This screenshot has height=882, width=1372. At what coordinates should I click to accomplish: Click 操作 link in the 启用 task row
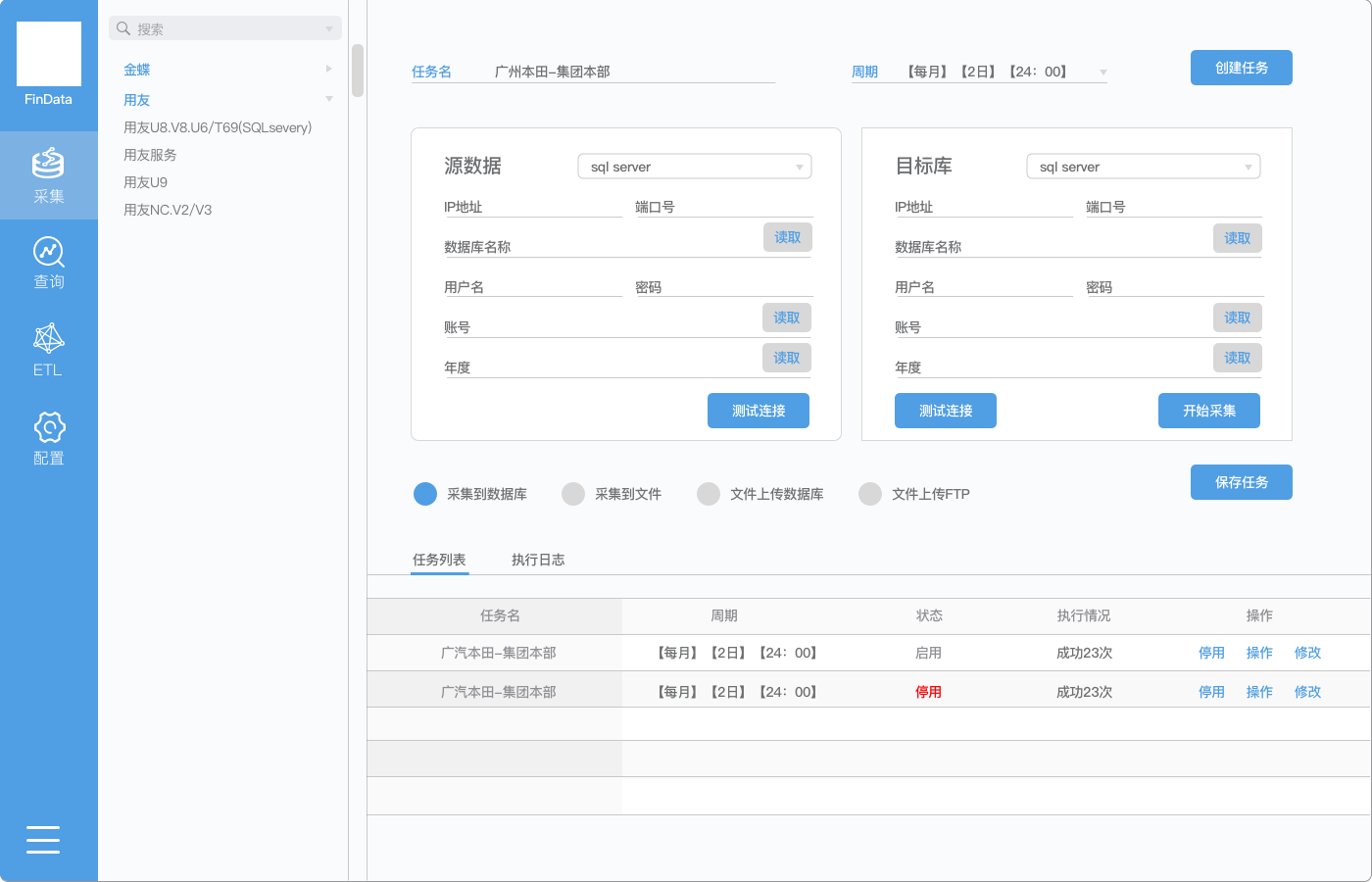(1259, 653)
